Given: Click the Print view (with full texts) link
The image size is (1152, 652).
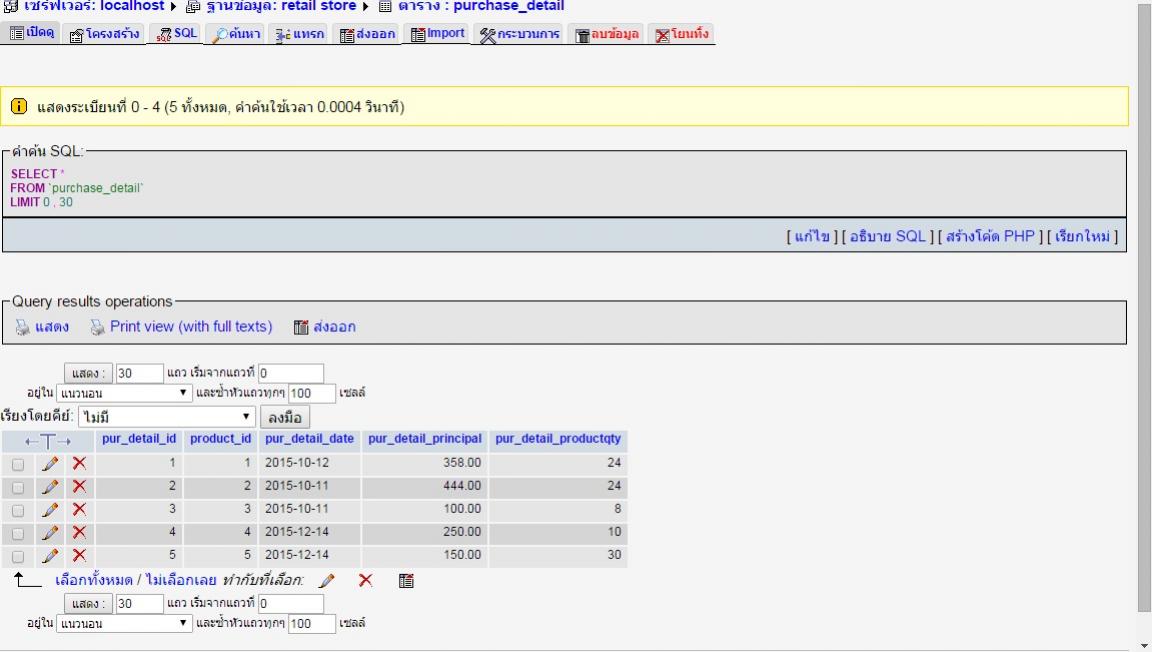Looking at the screenshot, I should [x=191, y=327].
